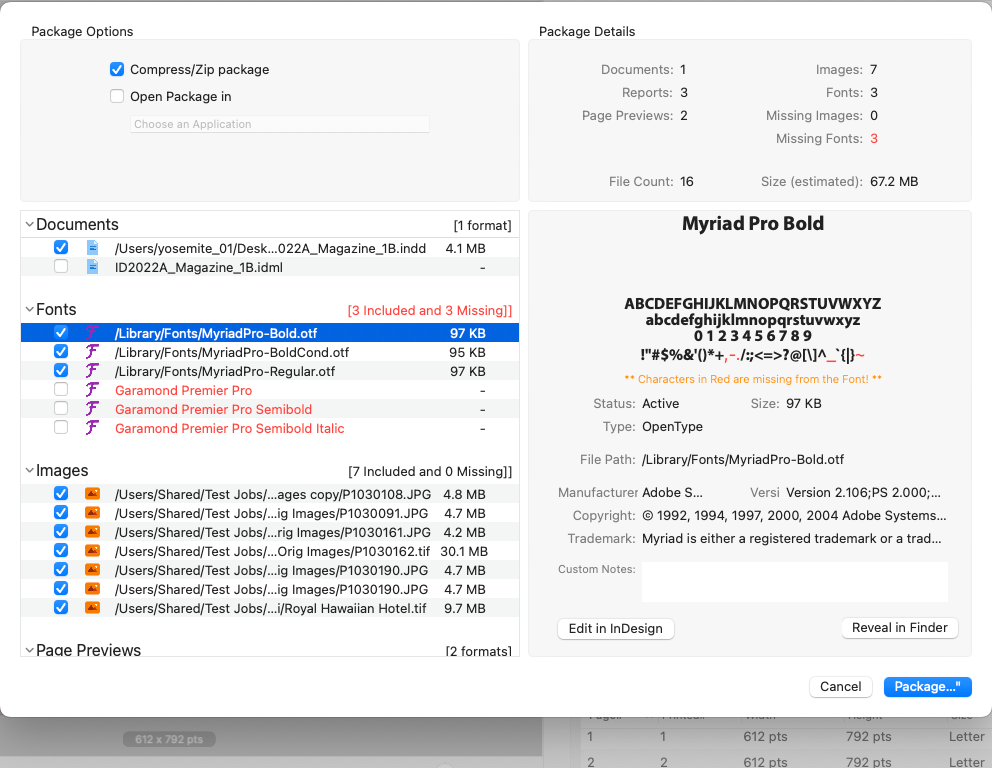Disable the Compress/Zip package checkbox
This screenshot has height=768, width=992.
pos(117,69)
